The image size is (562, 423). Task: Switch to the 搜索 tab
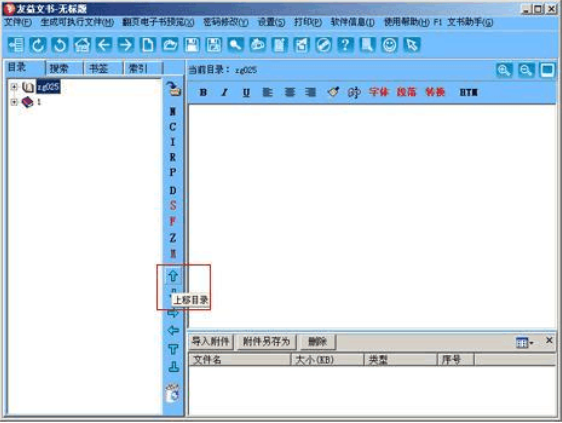tap(59, 68)
